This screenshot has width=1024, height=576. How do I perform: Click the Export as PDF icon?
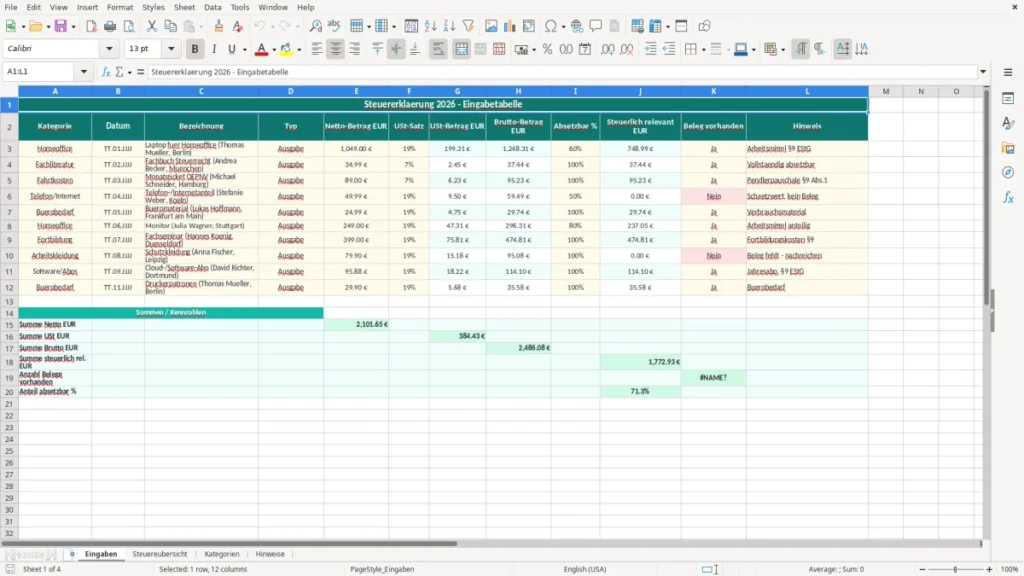[91, 26]
